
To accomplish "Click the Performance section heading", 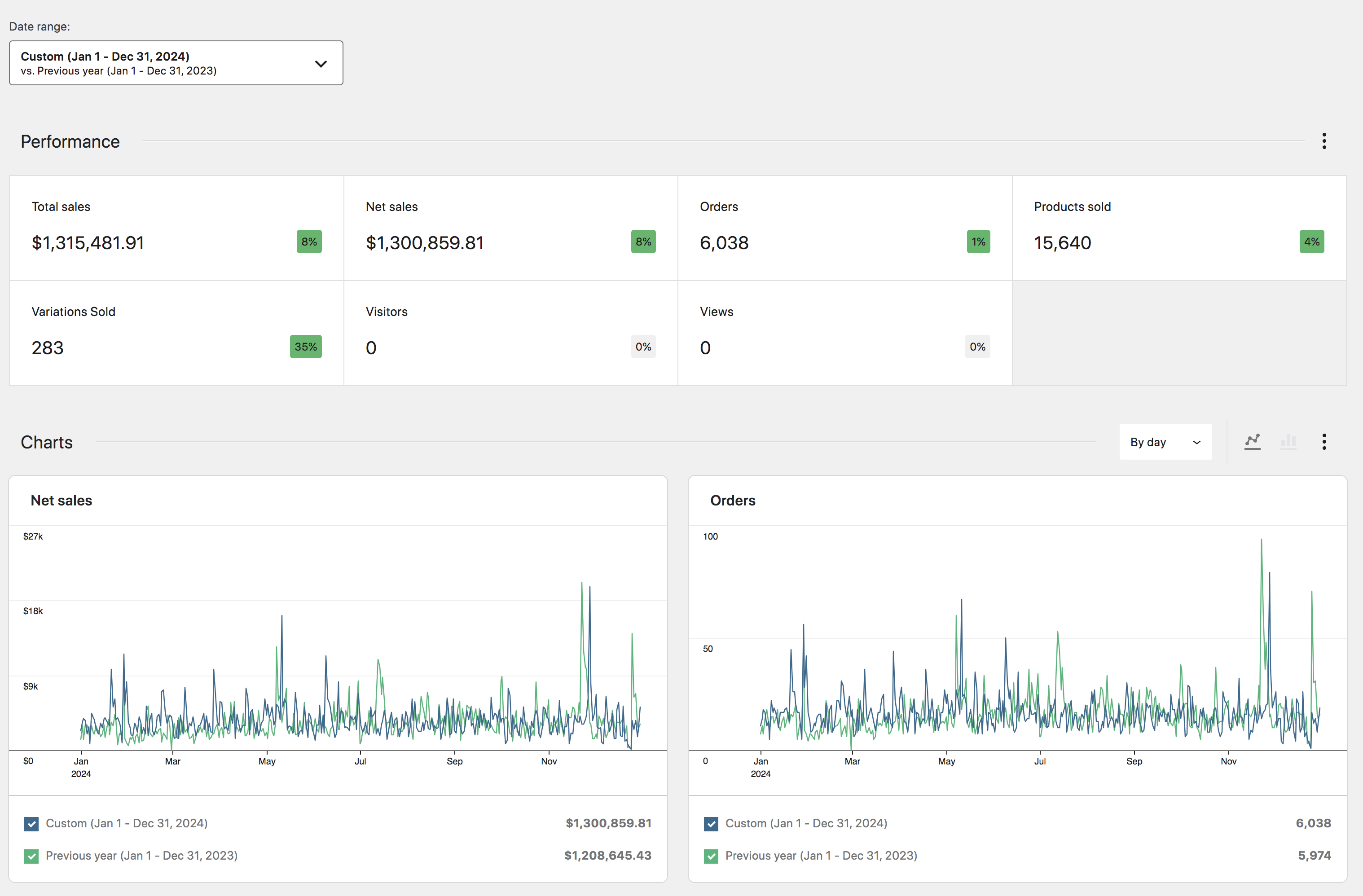I will click(x=70, y=141).
